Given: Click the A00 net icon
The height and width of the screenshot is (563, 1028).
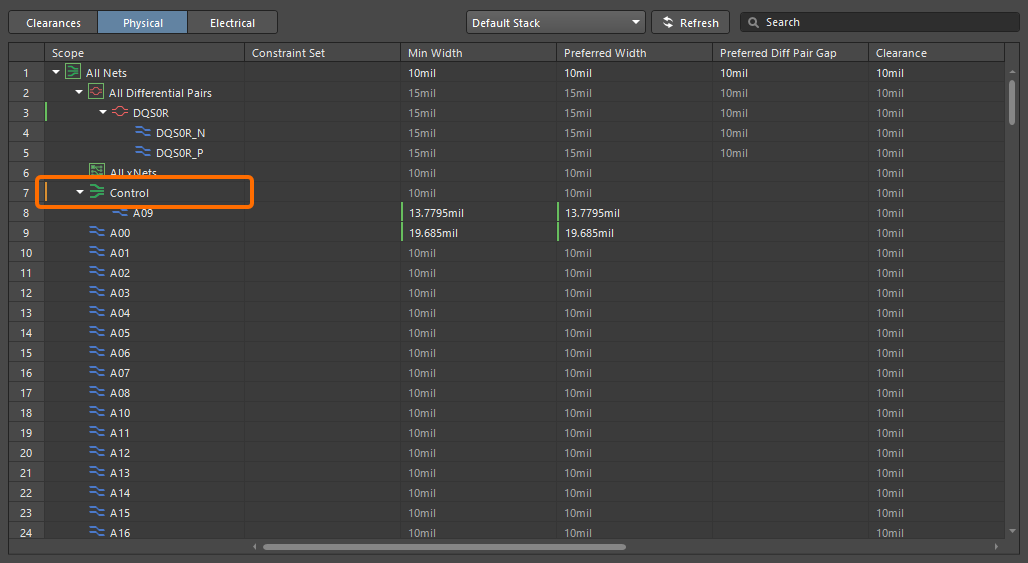Looking at the screenshot, I should click(x=97, y=232).
